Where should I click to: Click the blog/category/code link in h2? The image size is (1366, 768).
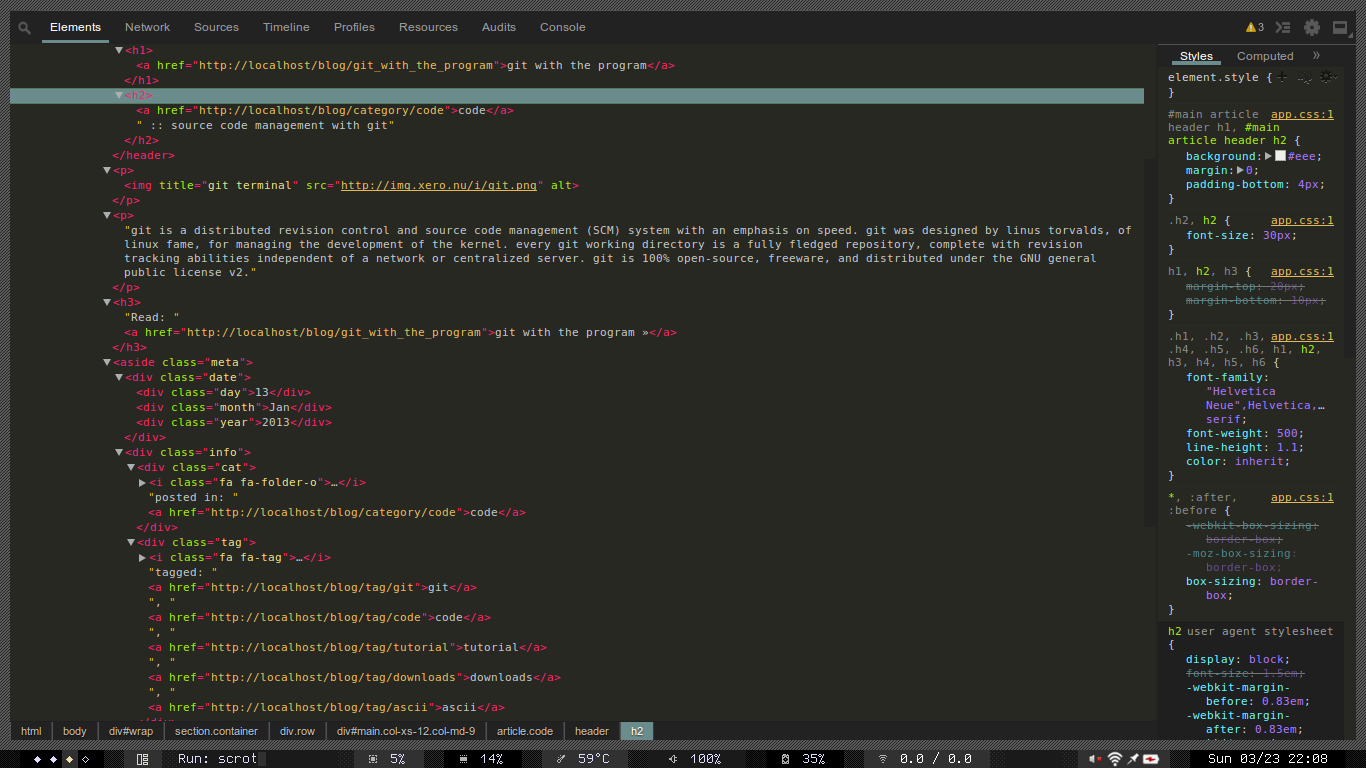pos(320,110)
